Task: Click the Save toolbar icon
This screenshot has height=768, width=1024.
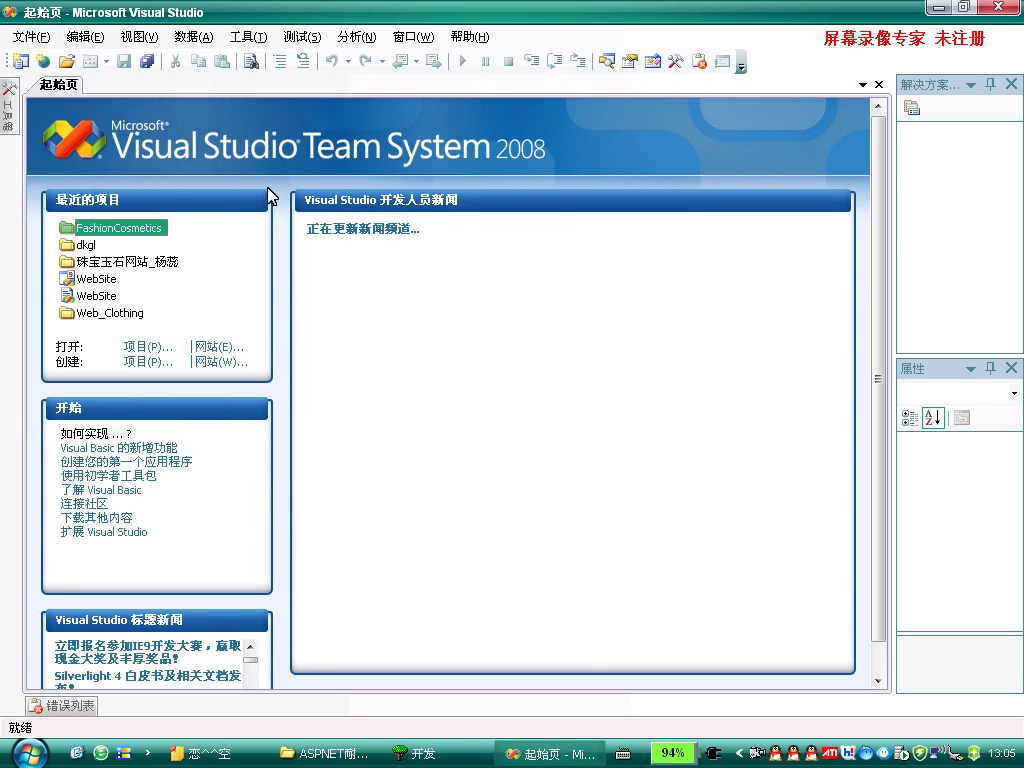Action: point(123,61)
